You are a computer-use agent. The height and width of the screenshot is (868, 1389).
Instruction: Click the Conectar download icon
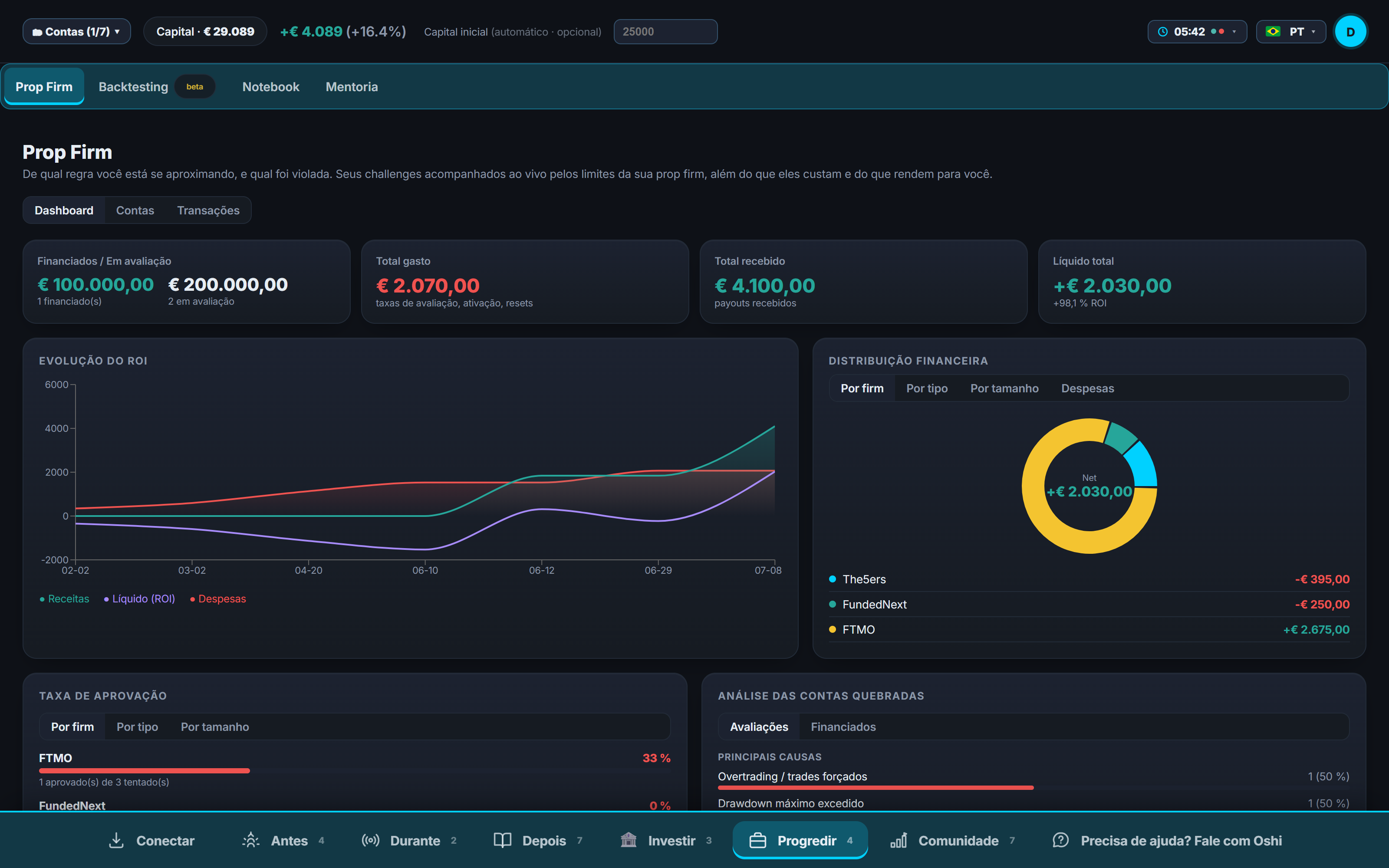click(x=116, y=841)
